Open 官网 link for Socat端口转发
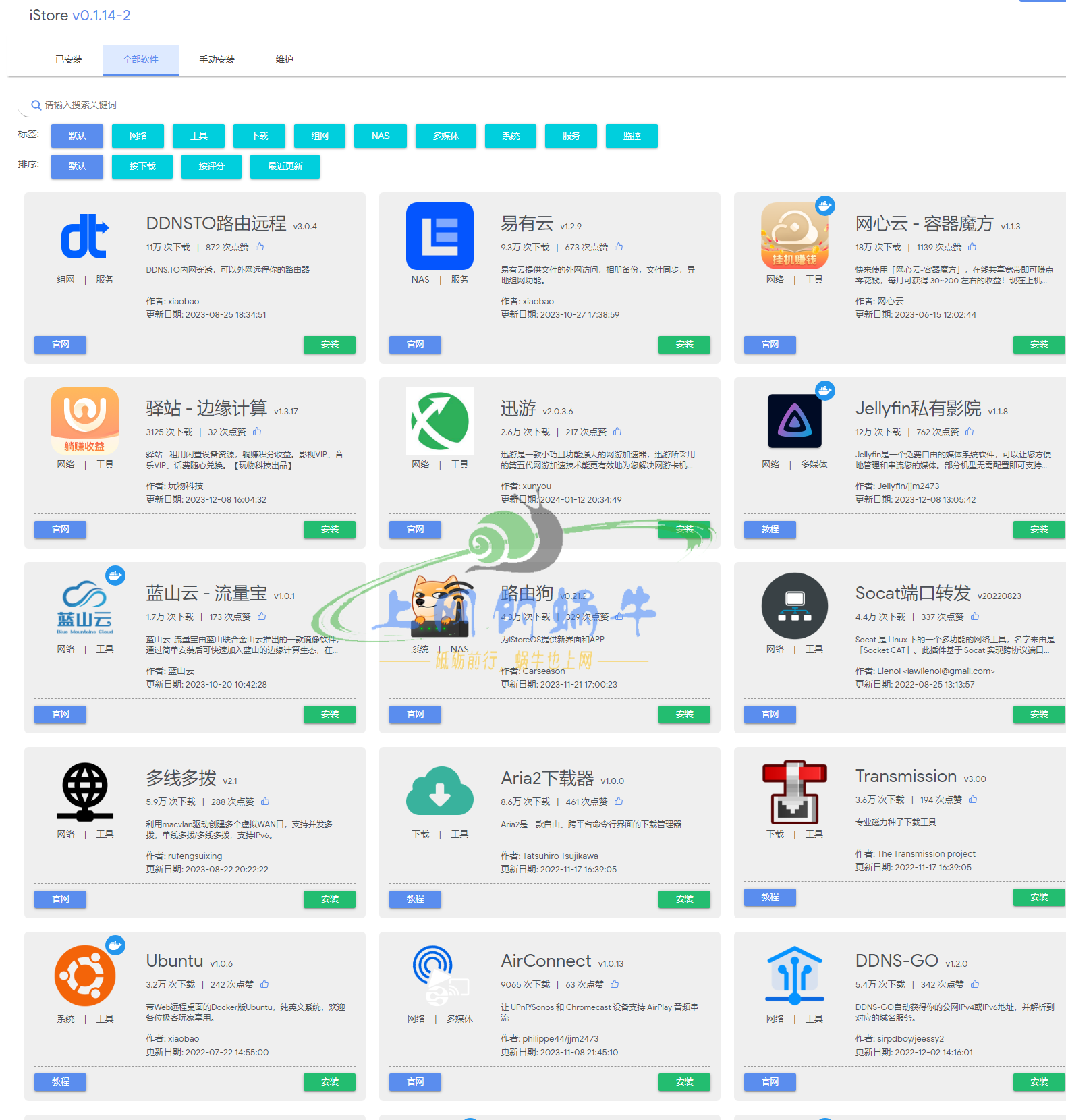The height and width of the screenshot is (1120, 1066). [x=770, y=714]
